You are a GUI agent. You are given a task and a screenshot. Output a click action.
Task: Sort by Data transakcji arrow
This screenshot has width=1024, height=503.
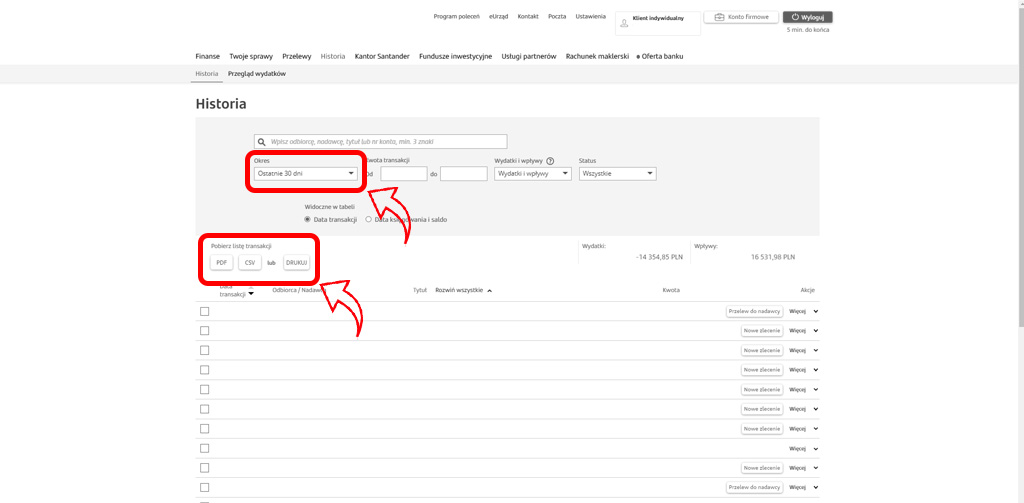[x=251, y=294]
